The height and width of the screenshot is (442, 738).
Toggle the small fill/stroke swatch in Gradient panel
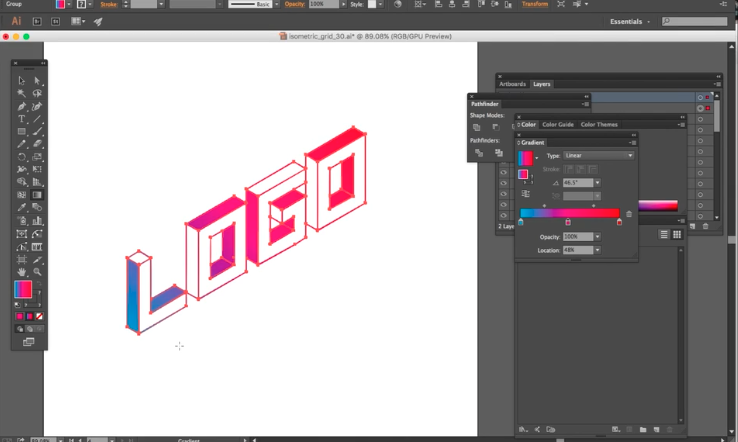(x=523, y=175)
